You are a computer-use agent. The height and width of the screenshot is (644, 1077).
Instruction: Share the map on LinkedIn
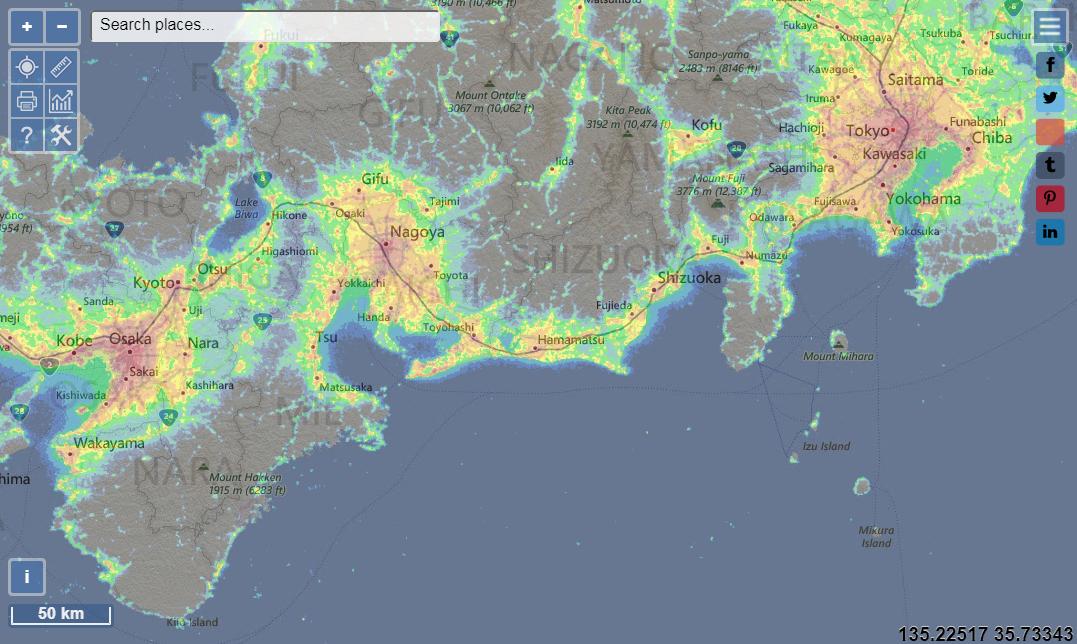1050,232
